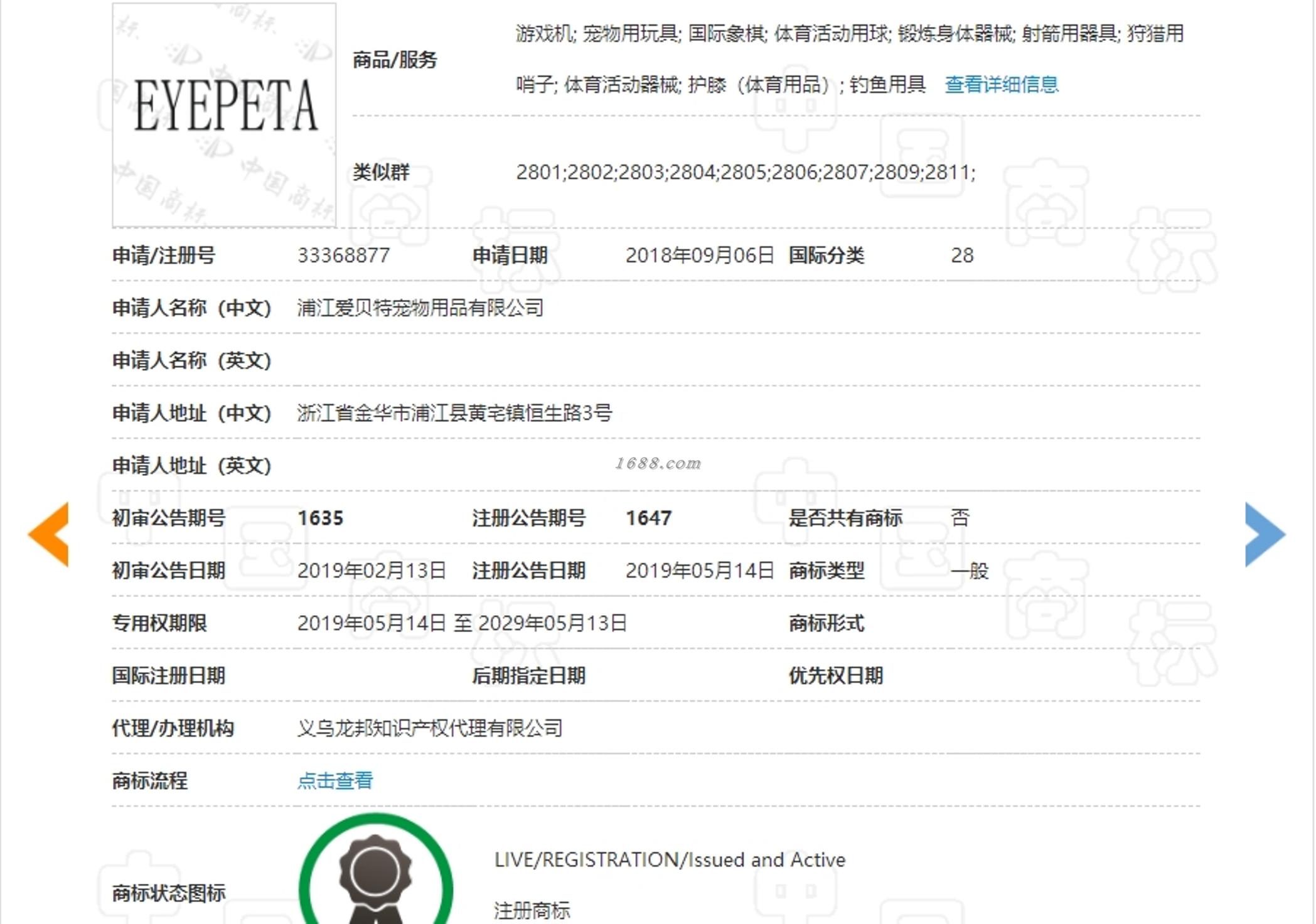Click the 国际注册日期 label
Viewport: 1316px width, 924px height.
click(169, 676)
